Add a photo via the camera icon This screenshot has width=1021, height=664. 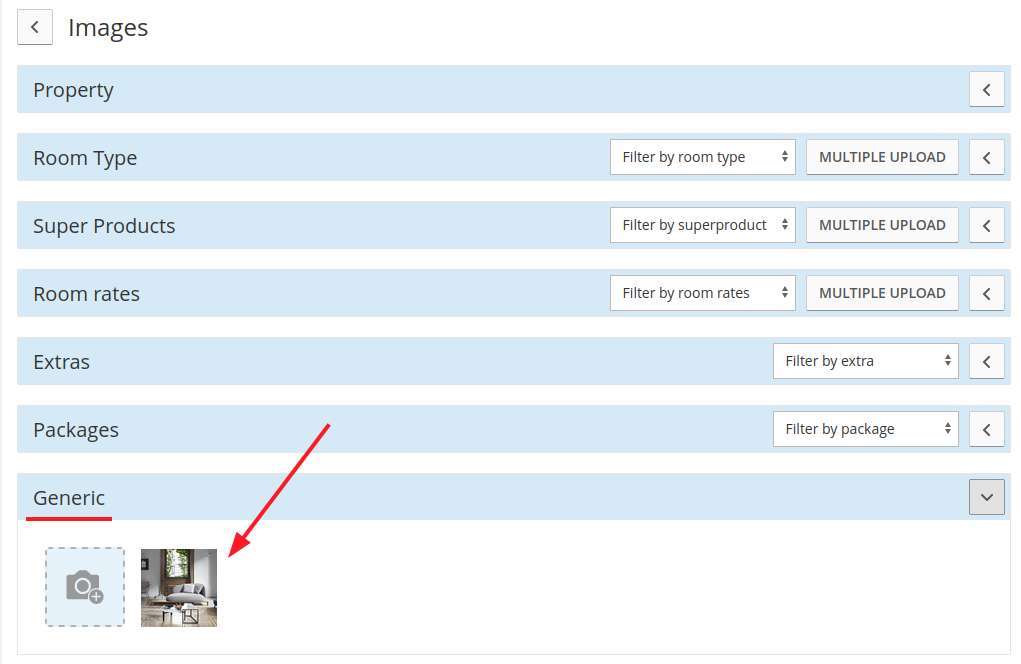pos(85,587)
